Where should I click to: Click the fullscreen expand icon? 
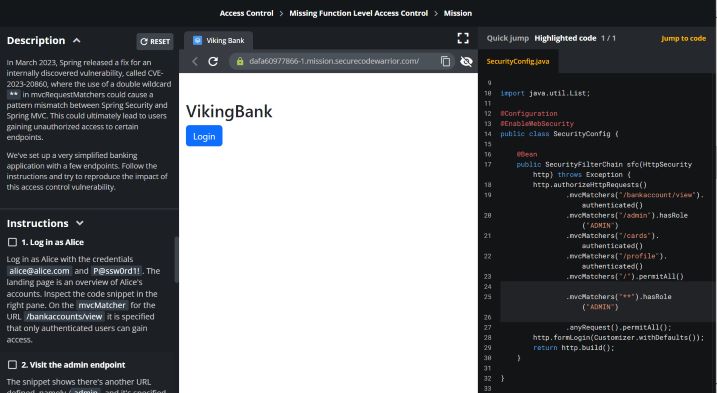[463, 38]
